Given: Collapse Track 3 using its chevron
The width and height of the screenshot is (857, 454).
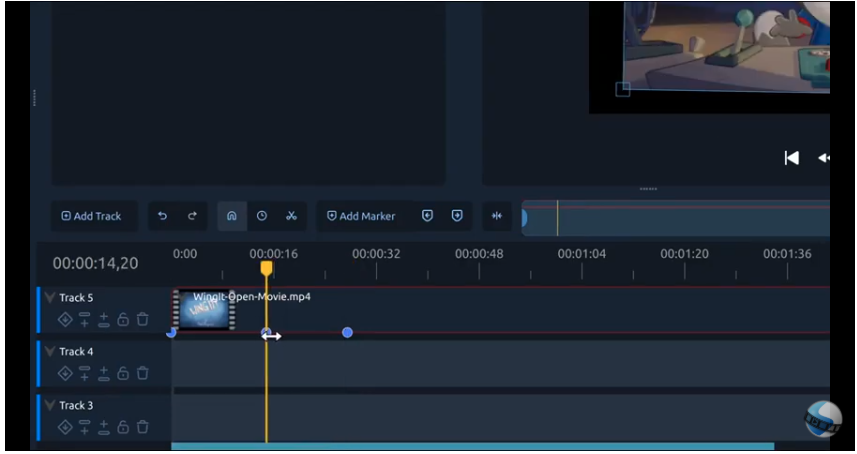Looking at the screenshot, I should (x=50, y=406).
